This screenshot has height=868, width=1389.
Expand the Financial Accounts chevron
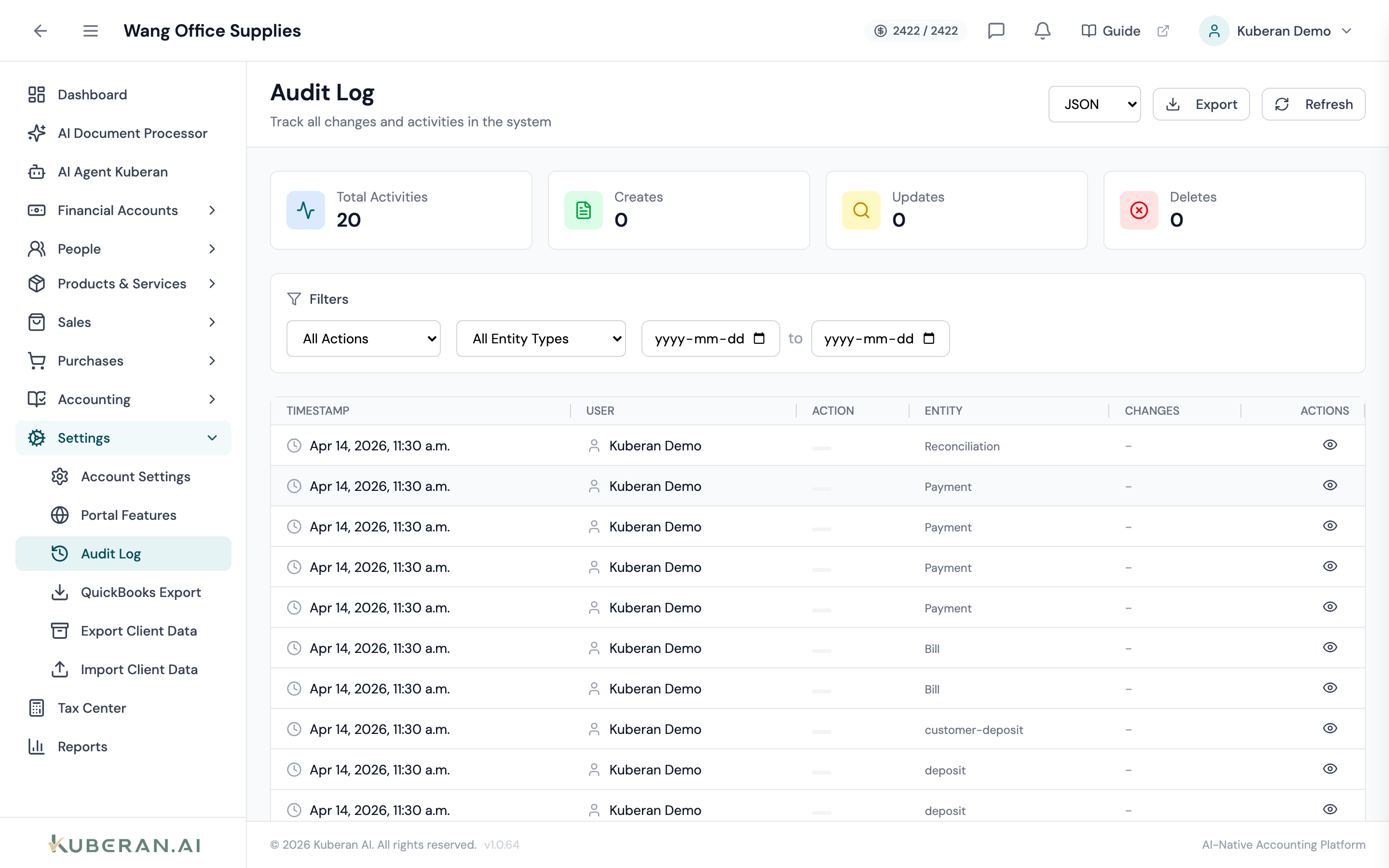pyautogui.click(x=212, y=211)
